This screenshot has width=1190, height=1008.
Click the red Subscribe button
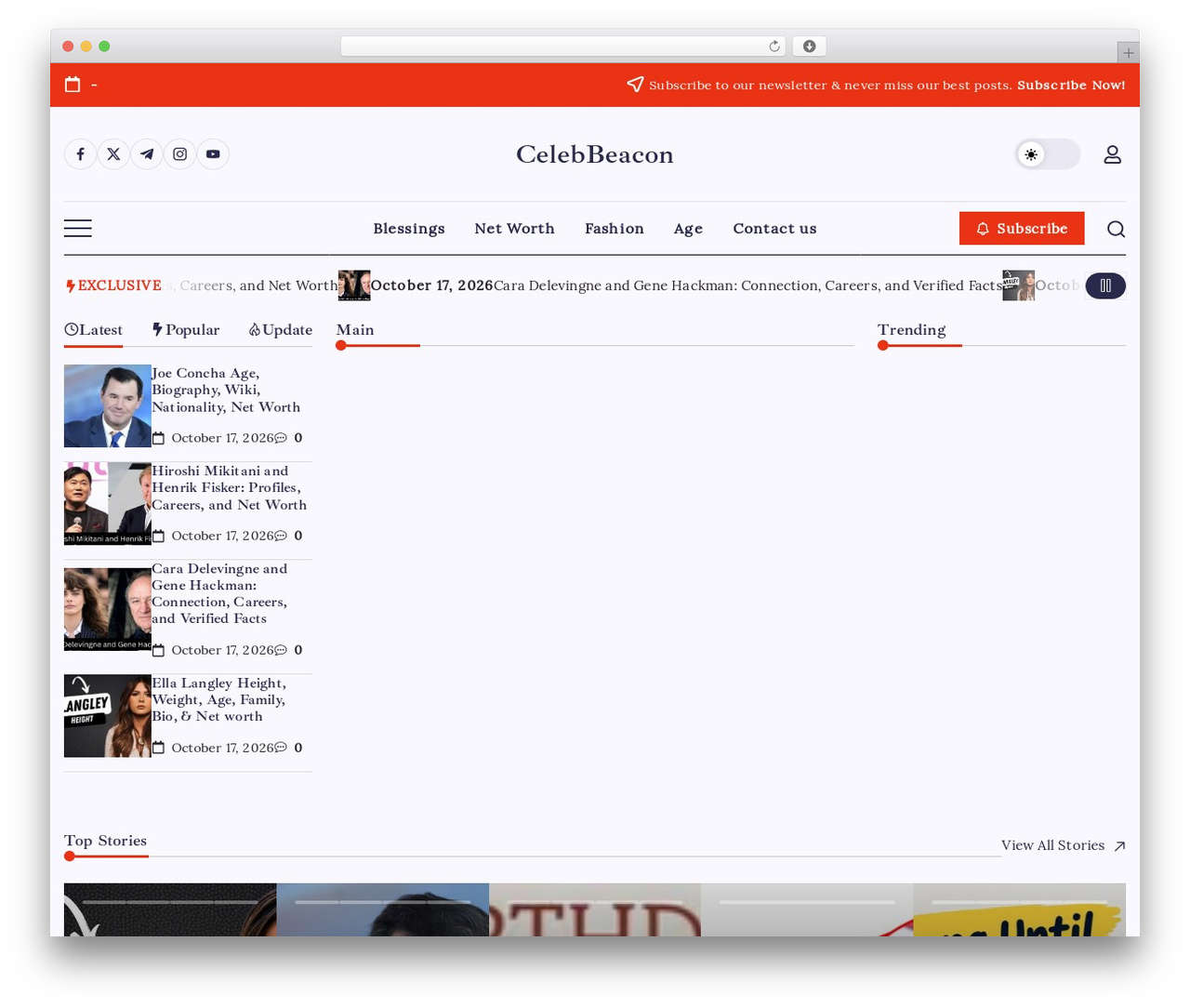pyautogui.click(x=1022, y=229)
